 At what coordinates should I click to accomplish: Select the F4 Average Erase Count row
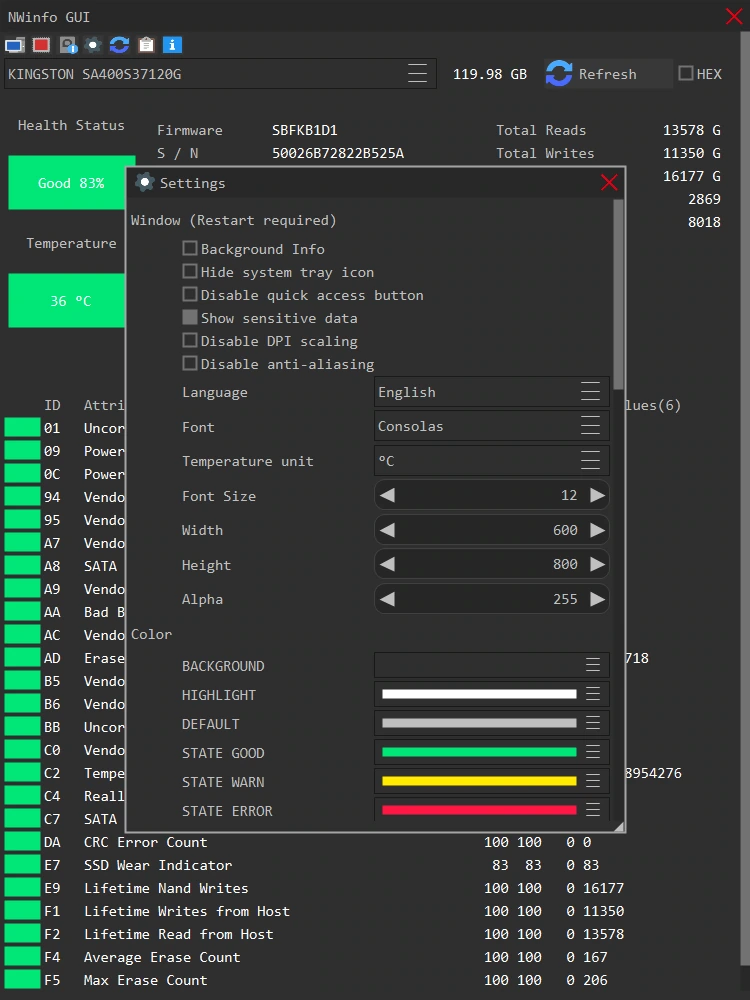(x=370, y=957)
